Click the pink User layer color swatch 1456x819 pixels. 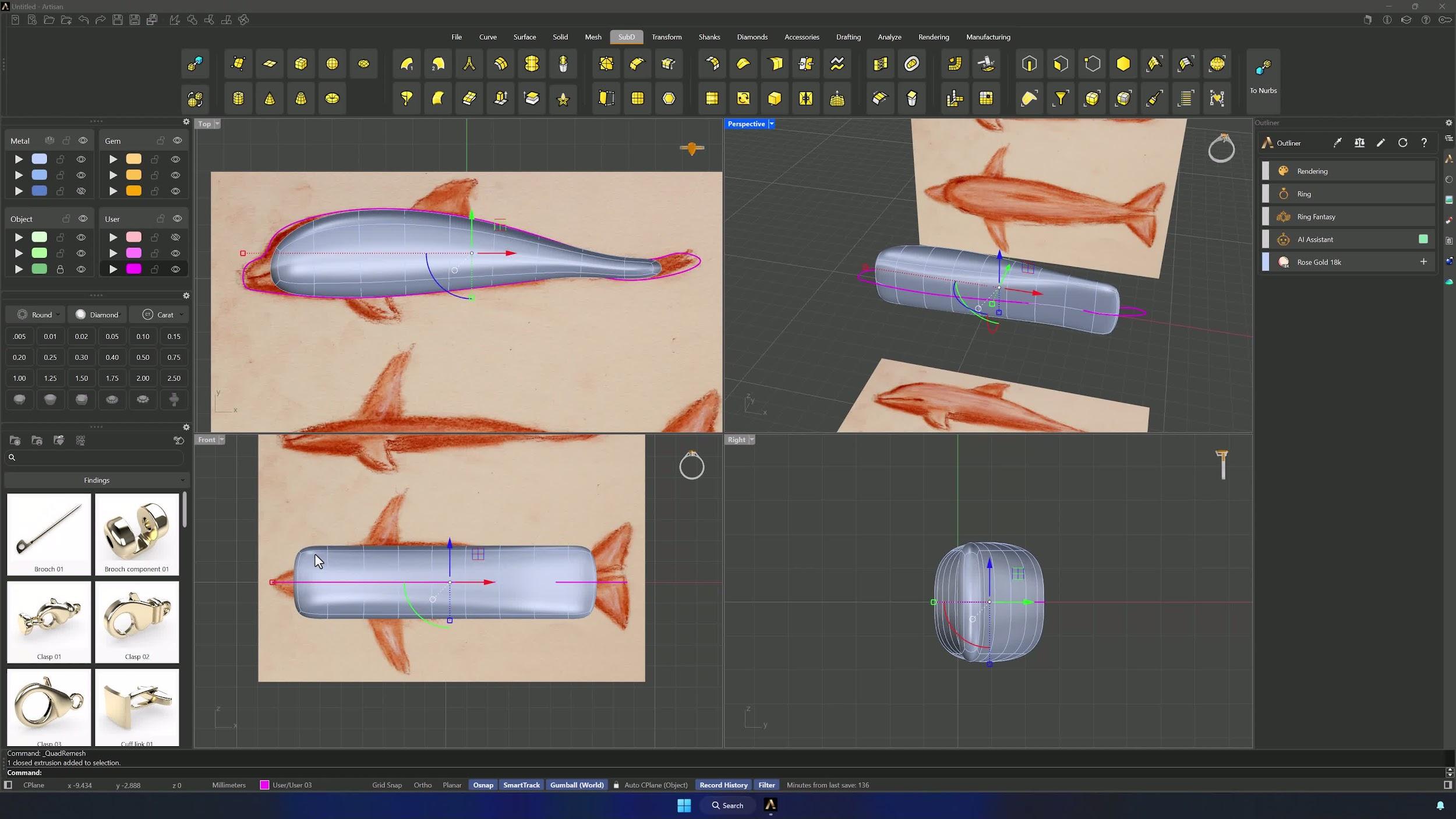[133, 237]
